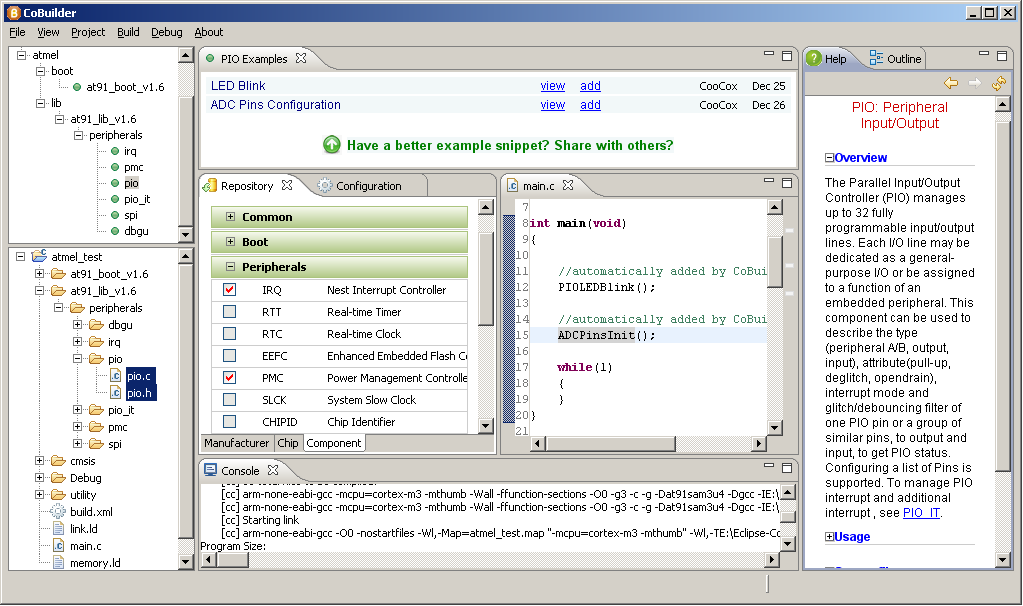The width and height of the screenshot is (1023, 606).
Task: Close the main.c editor tab
Action: (x=568, y=185)
